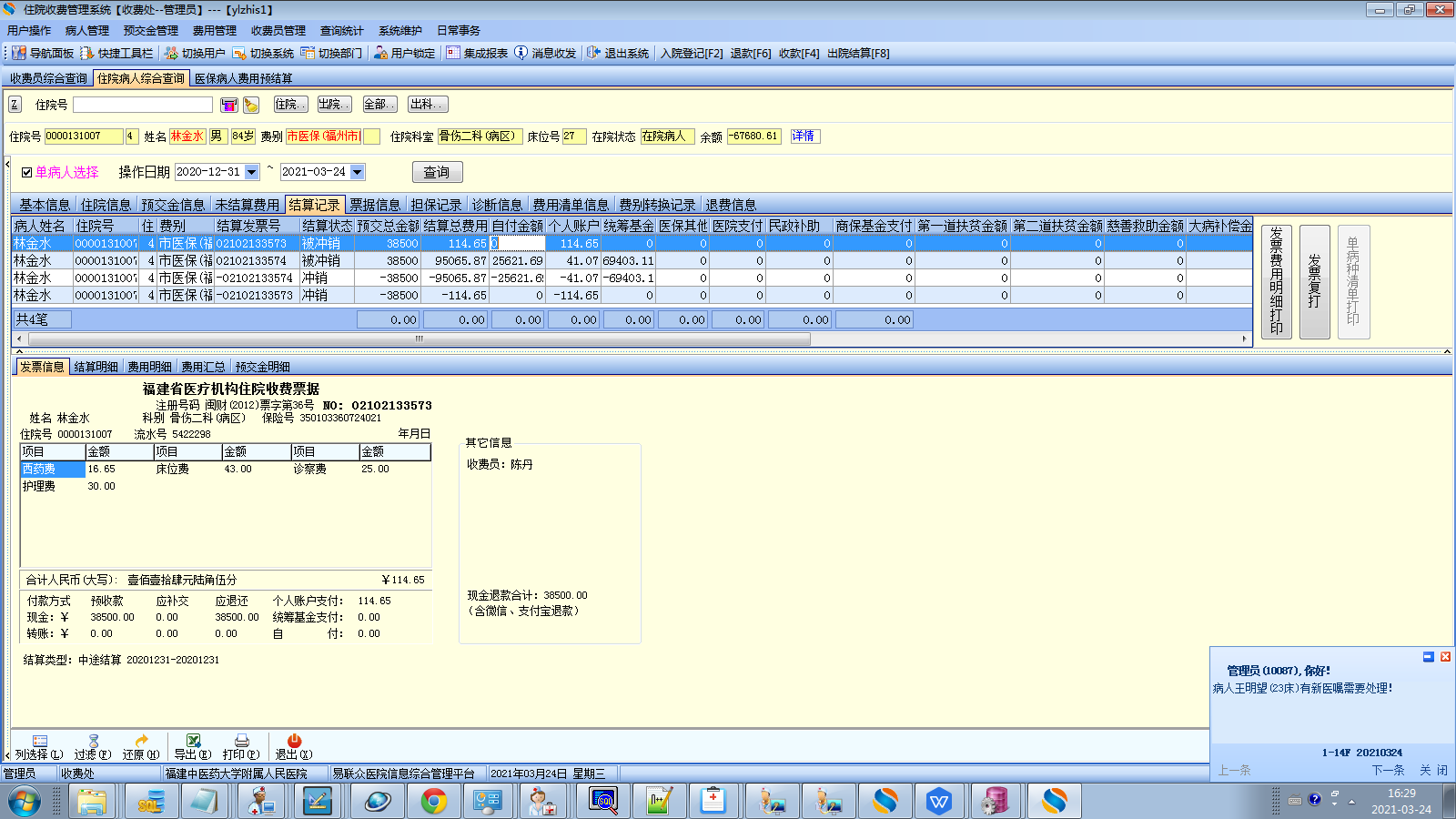
Task: Click the red 退出 power icon
Action: coord(294,742)
